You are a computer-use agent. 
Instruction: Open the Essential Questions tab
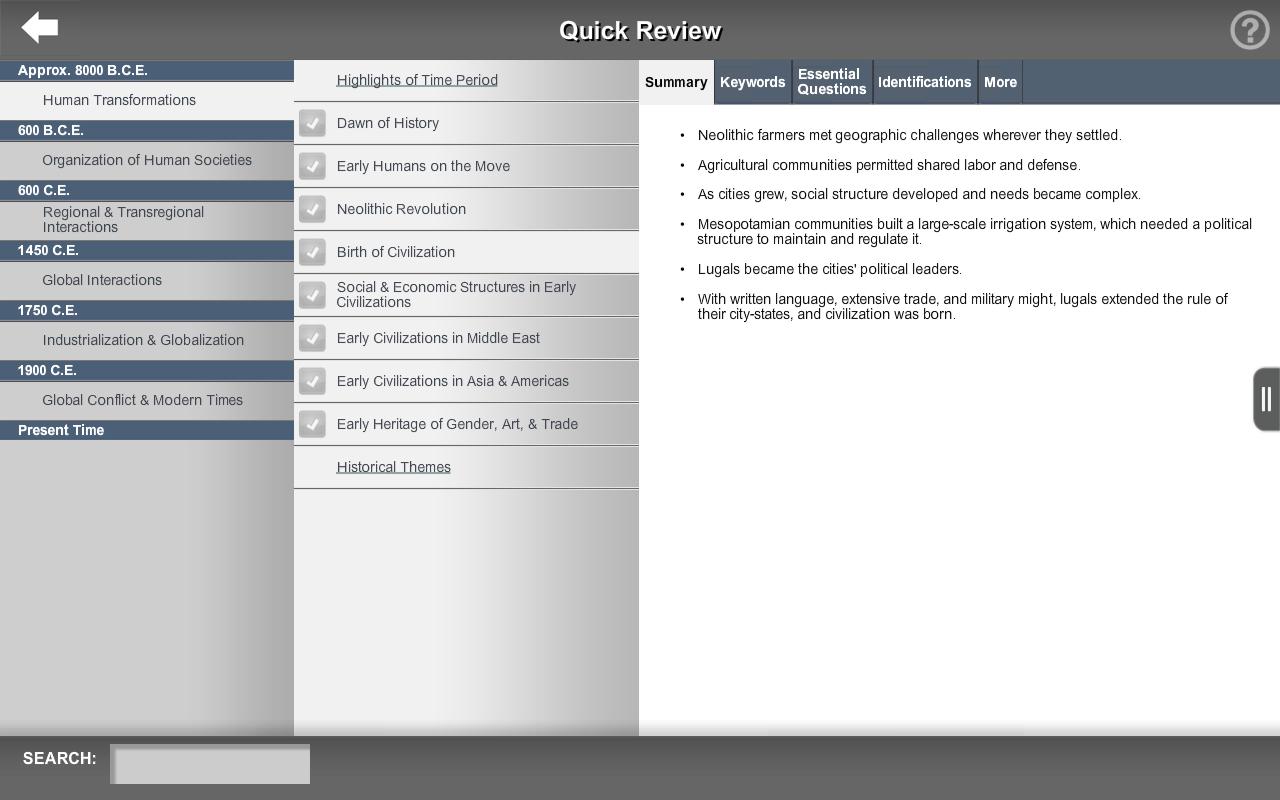tap(831, 82)
